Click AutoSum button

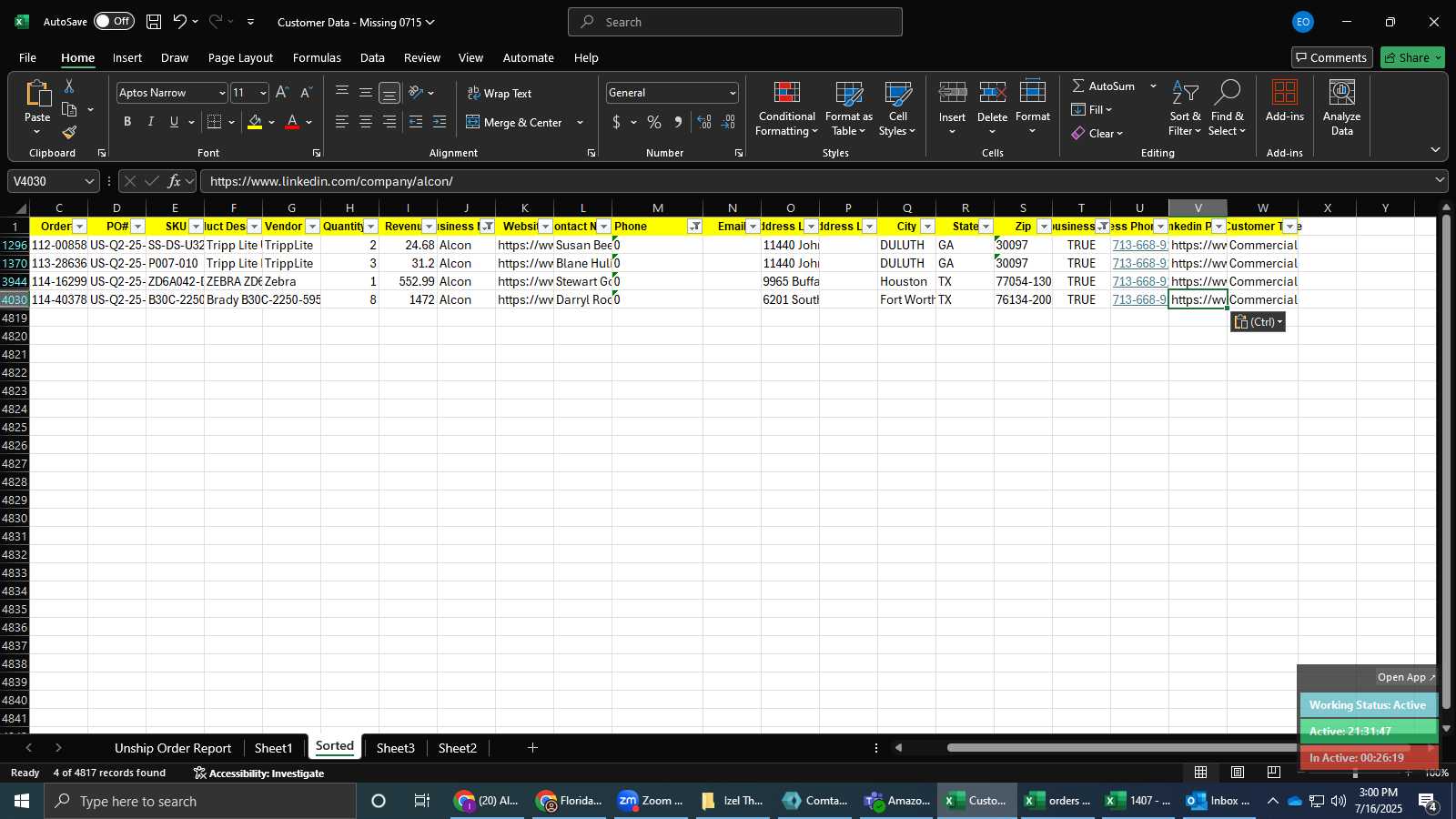(1103, 86)
